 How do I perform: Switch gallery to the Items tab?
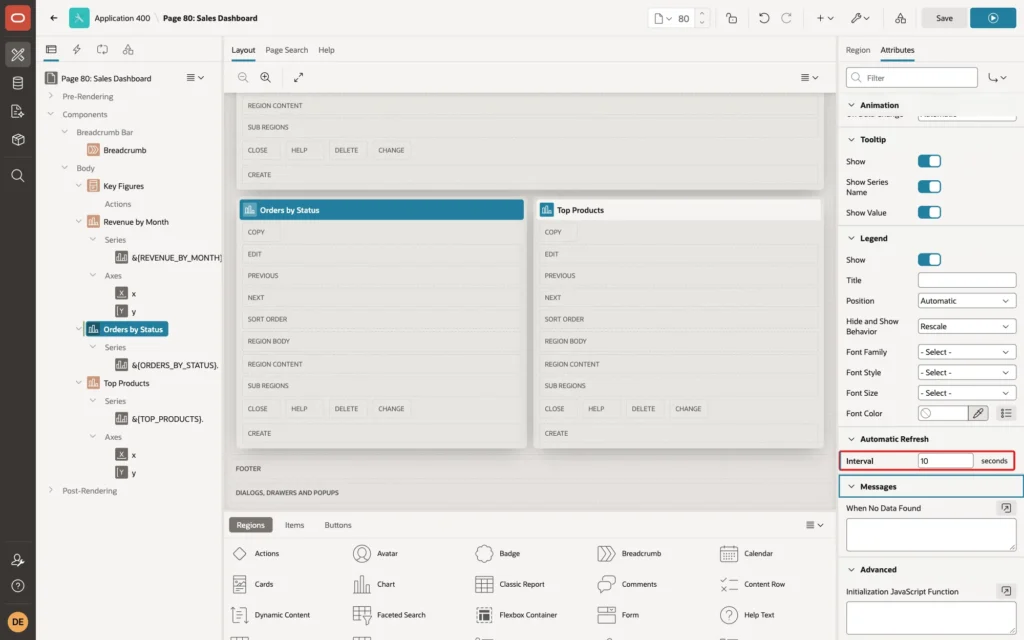click(295, 525)
